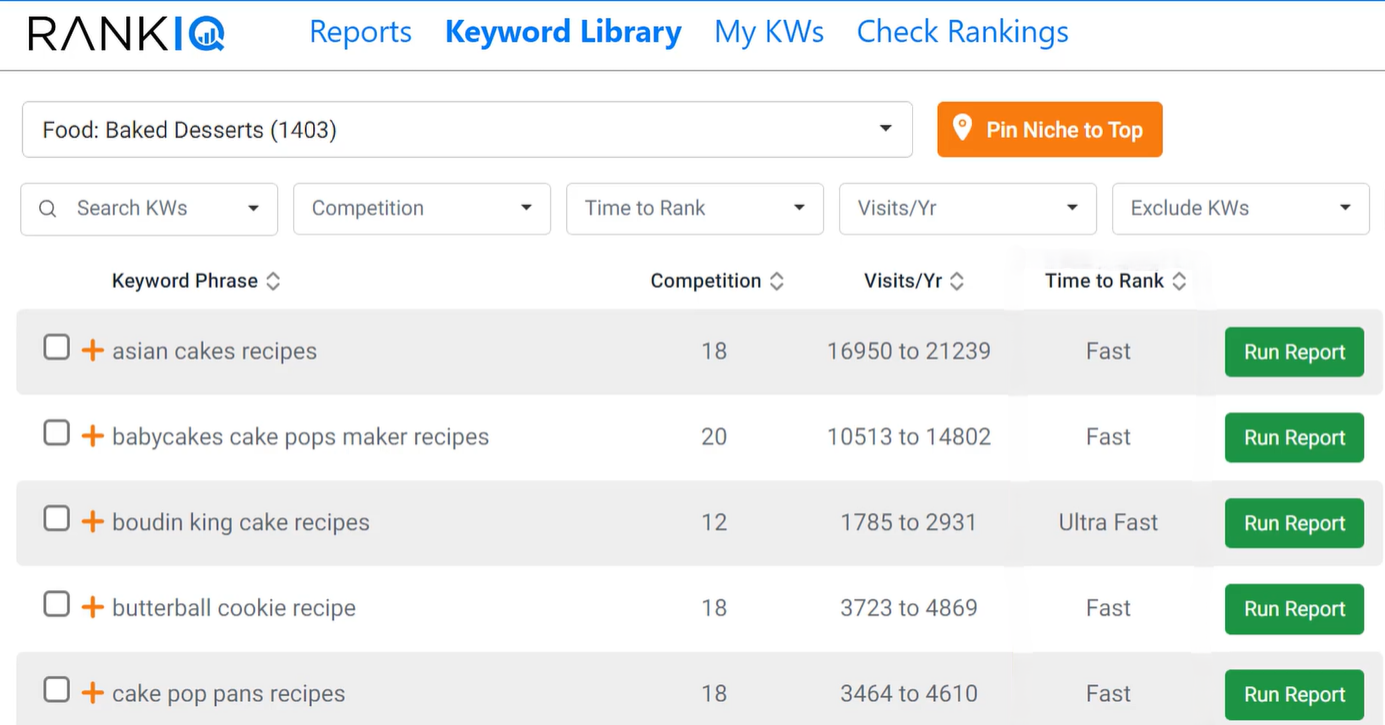Sort by Competition column arrows

tap(776, 281)
